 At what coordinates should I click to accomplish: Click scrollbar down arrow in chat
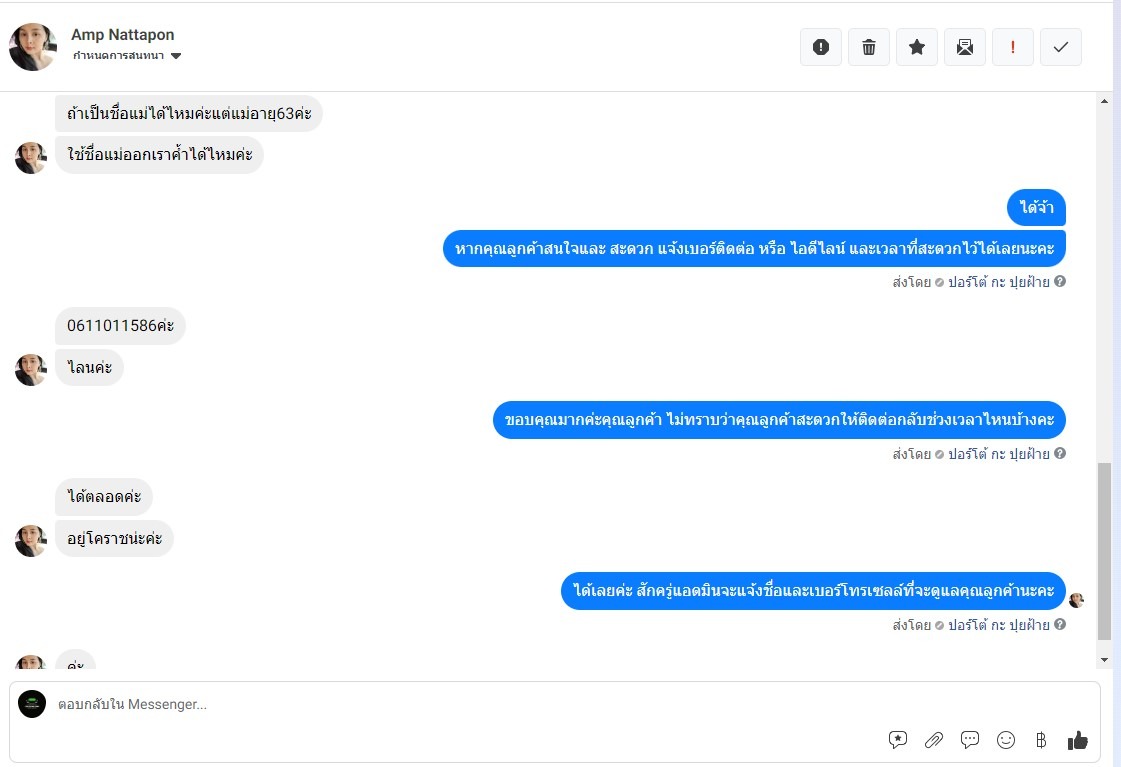pyautogui.click(x=1105, y=660)
